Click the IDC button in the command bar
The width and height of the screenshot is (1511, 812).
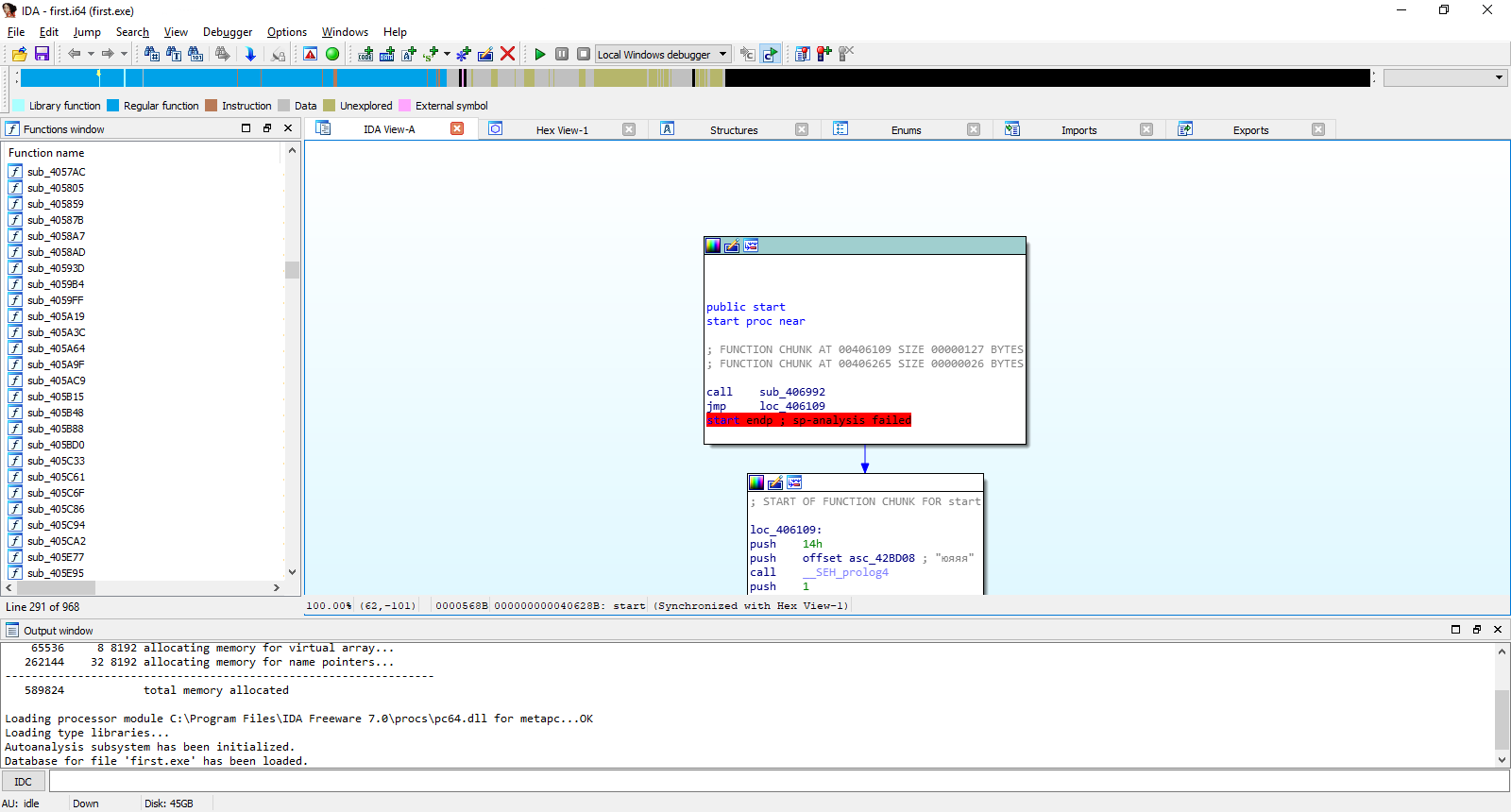click(x=24, y=782)
